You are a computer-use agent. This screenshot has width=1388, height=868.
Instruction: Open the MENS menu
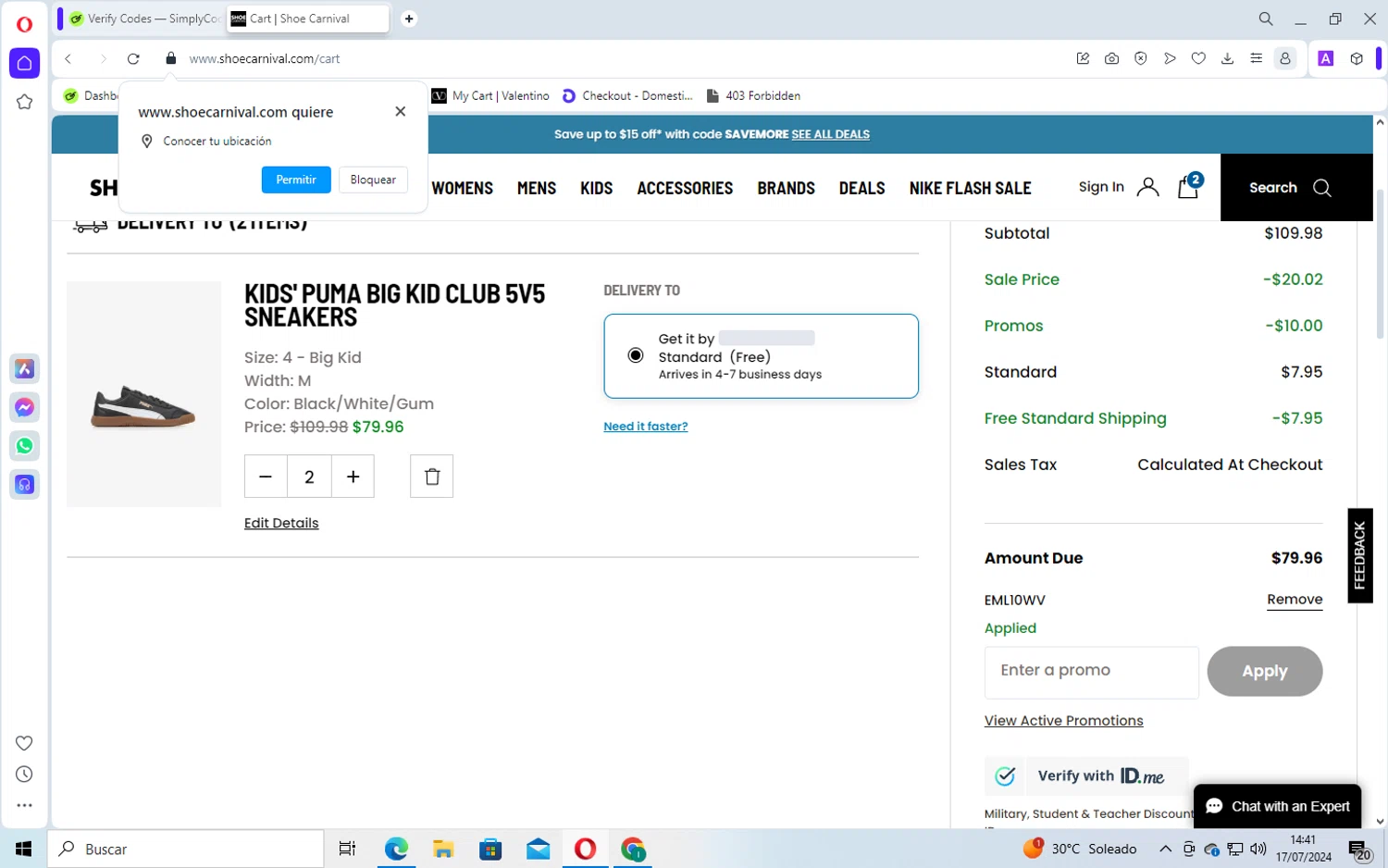pos(537,188)
